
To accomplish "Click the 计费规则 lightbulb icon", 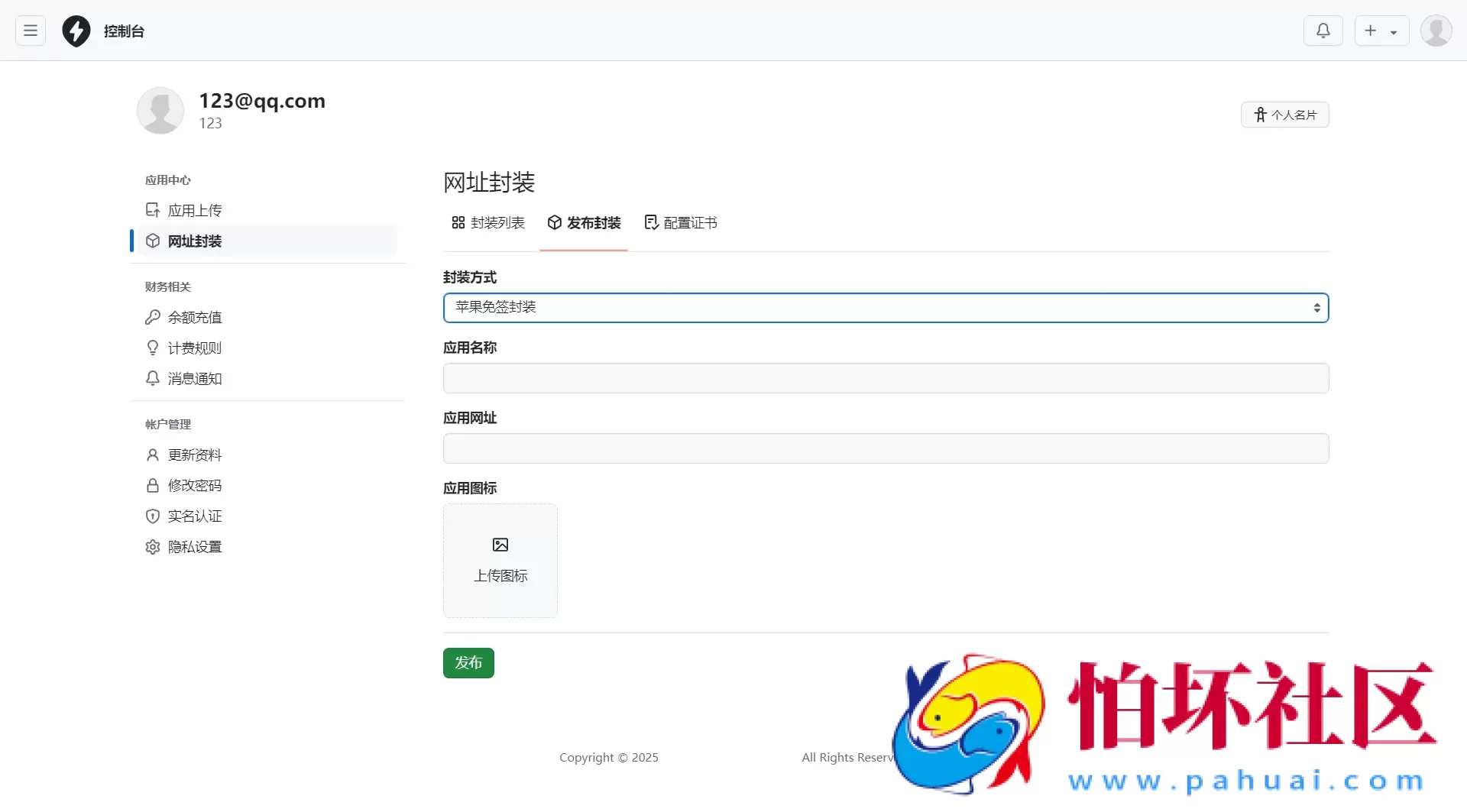I will (x=153, y=348).
